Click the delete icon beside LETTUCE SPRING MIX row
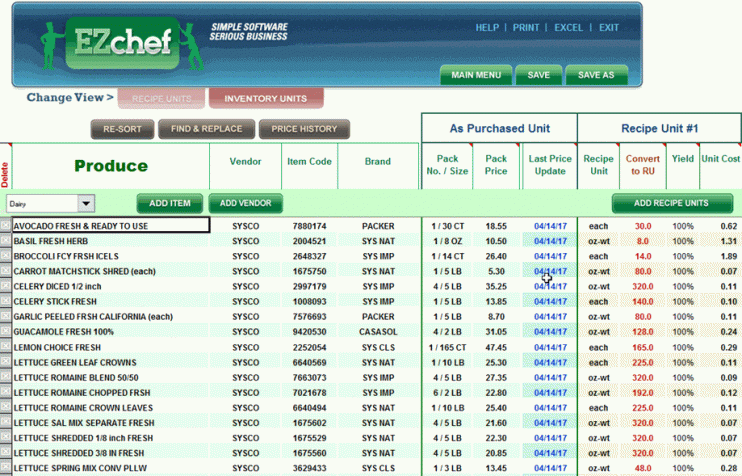742x476 pixels. 5,467
